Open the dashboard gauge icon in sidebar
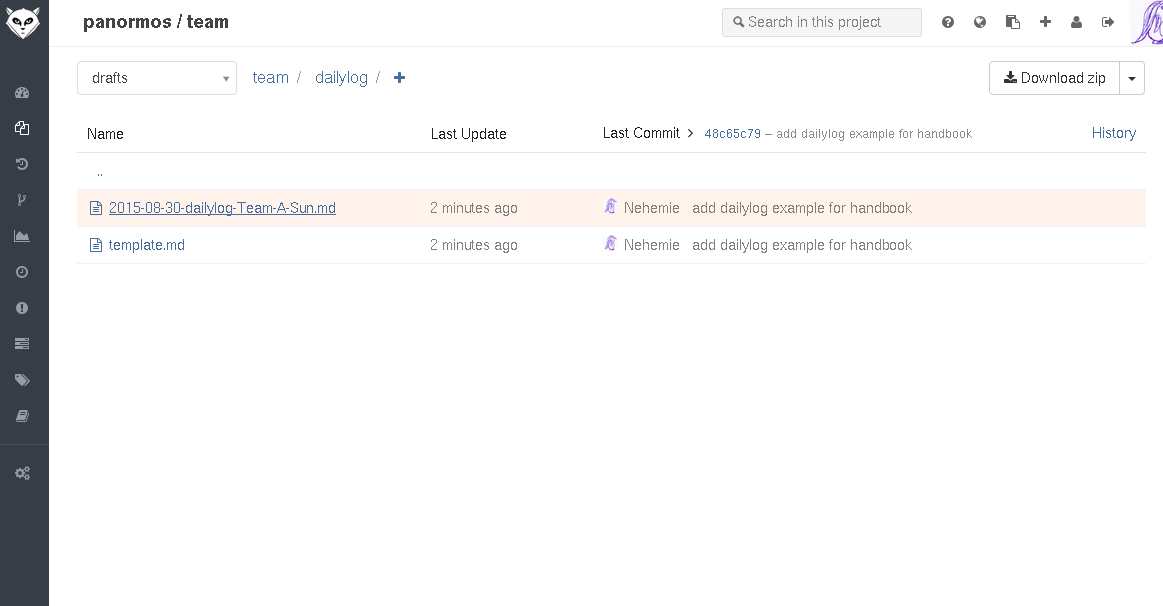Screen dimensions: 1163x606 tap(22, 93)
